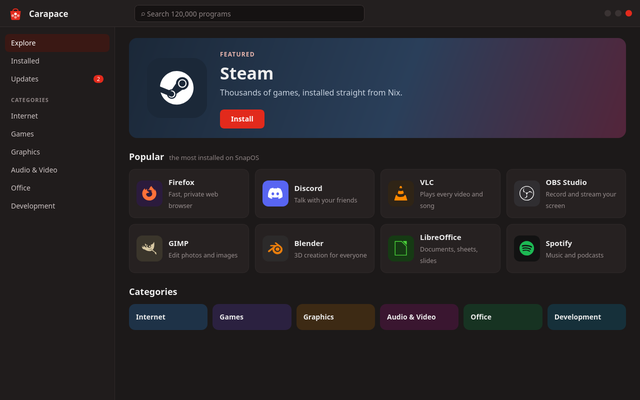Click the GIMP card title
Screen dimensions: 640x400
[x=178, y=243]
